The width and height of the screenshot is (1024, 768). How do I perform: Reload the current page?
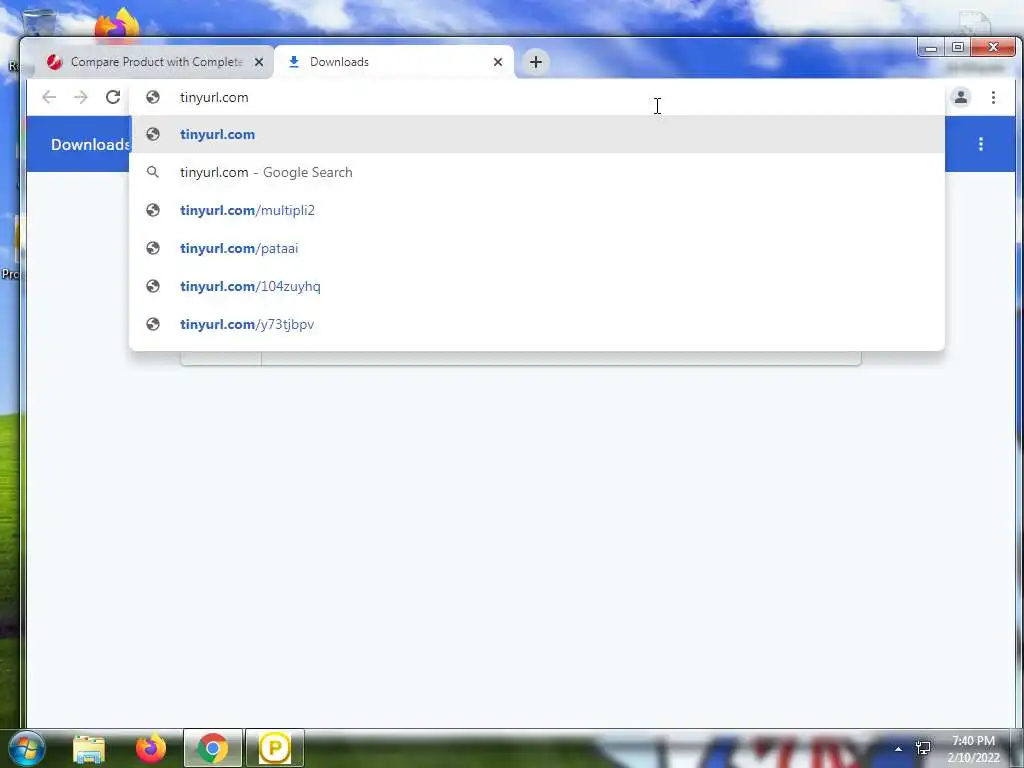113,97
